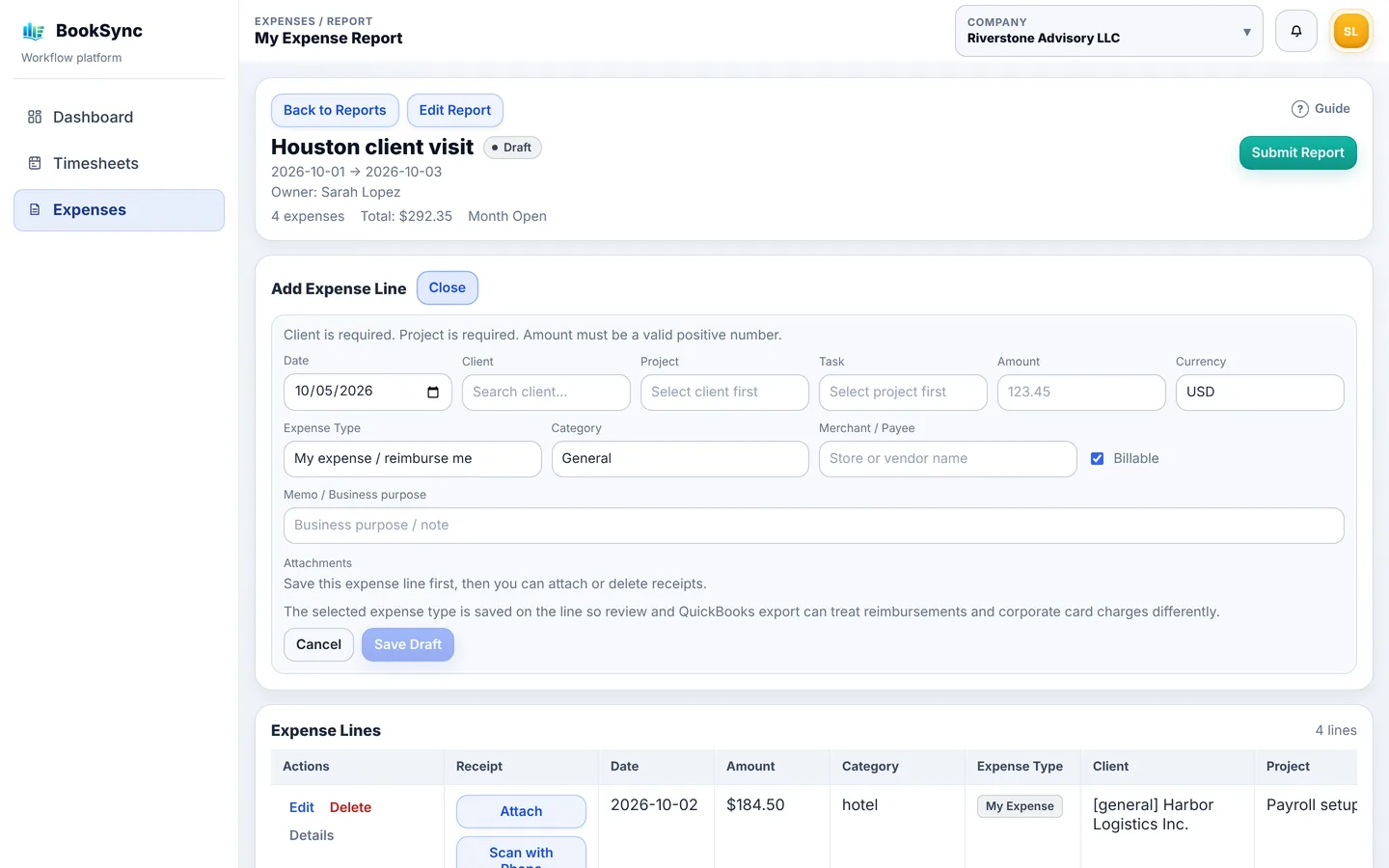This screenshot has width=1389, height=868.
Task: Open the Project select field
Action: click(x=723, y=392)
